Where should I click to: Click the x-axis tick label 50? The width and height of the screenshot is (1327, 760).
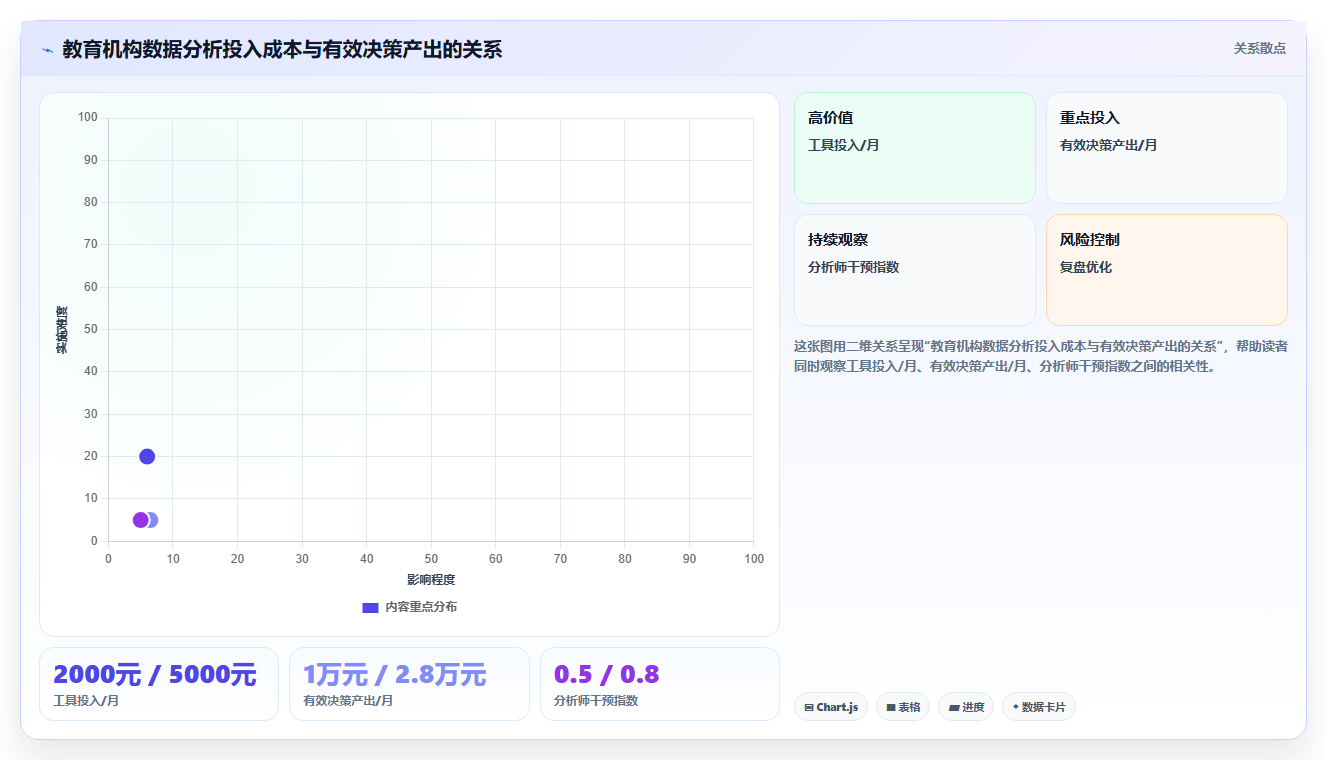point(431,559)
